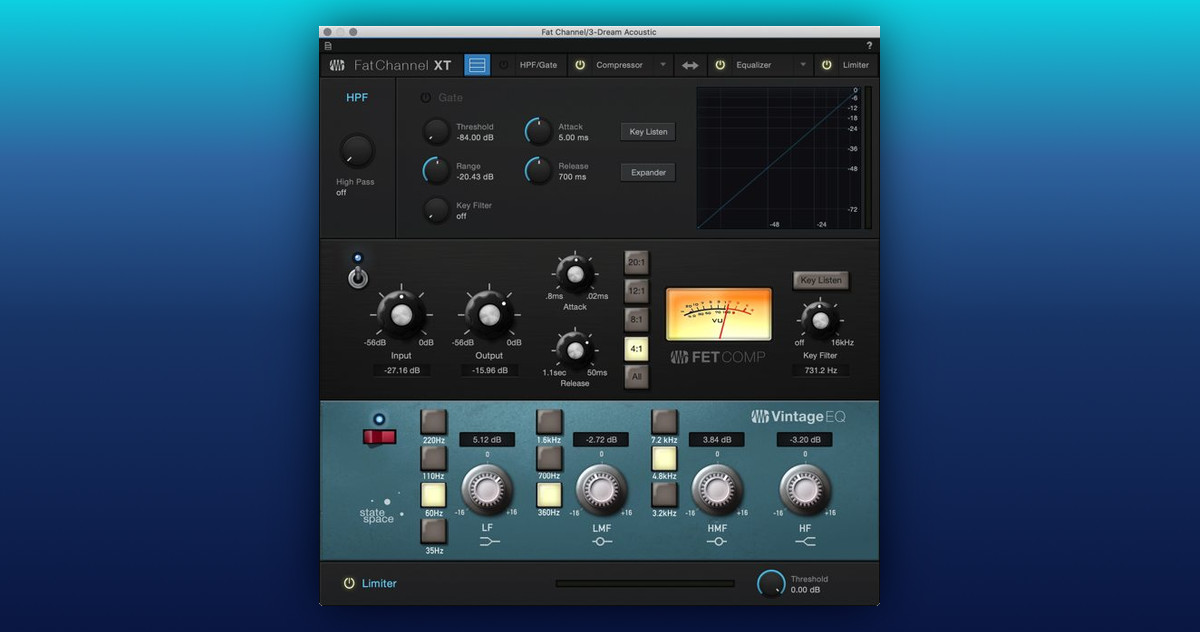This screenshot has width=1200, height=632.
Task: Open the Compressor model dropdown arrow
Action: (662, 65)
